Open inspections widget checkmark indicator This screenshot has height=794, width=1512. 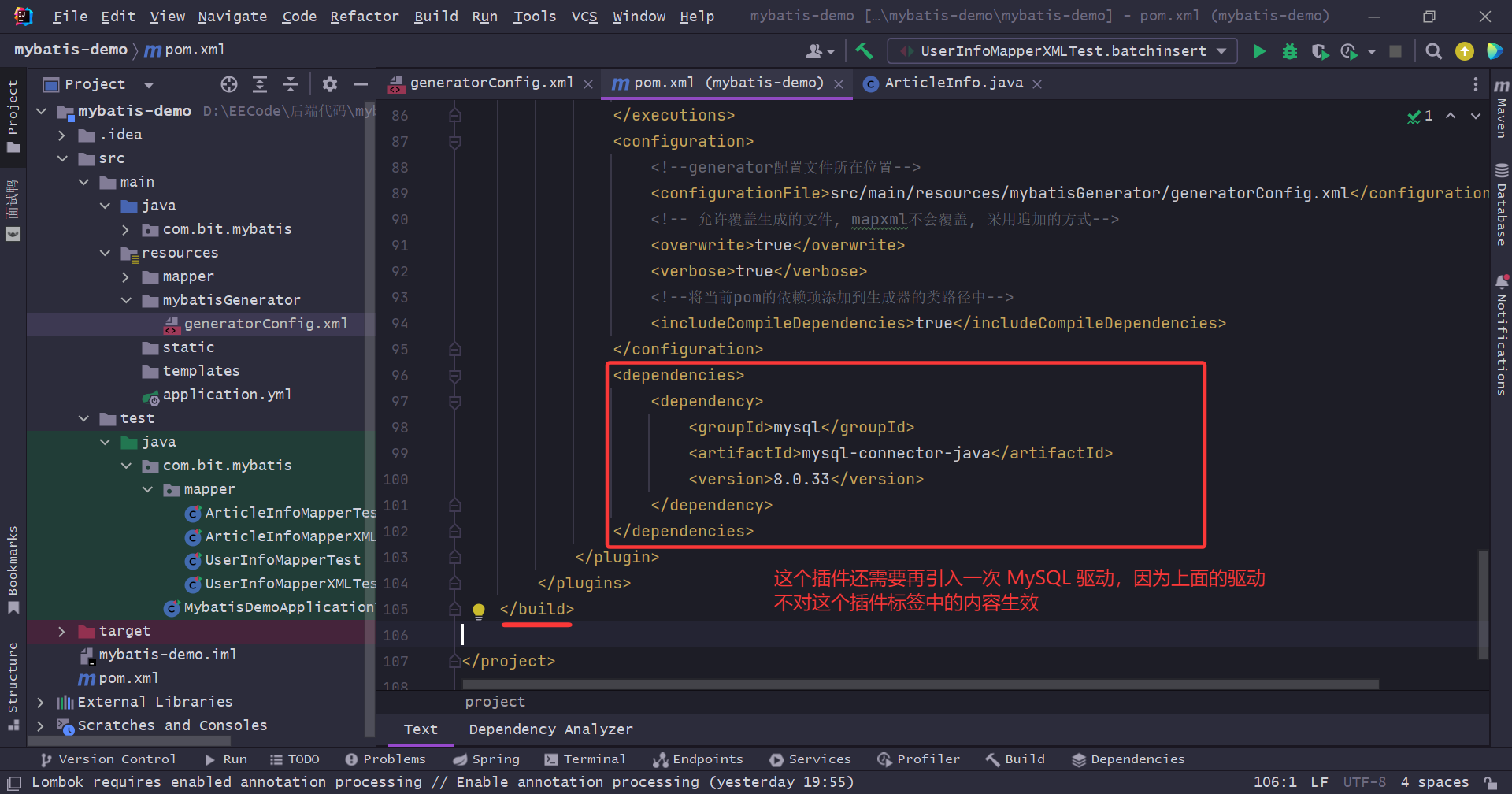click(1421, 116)
